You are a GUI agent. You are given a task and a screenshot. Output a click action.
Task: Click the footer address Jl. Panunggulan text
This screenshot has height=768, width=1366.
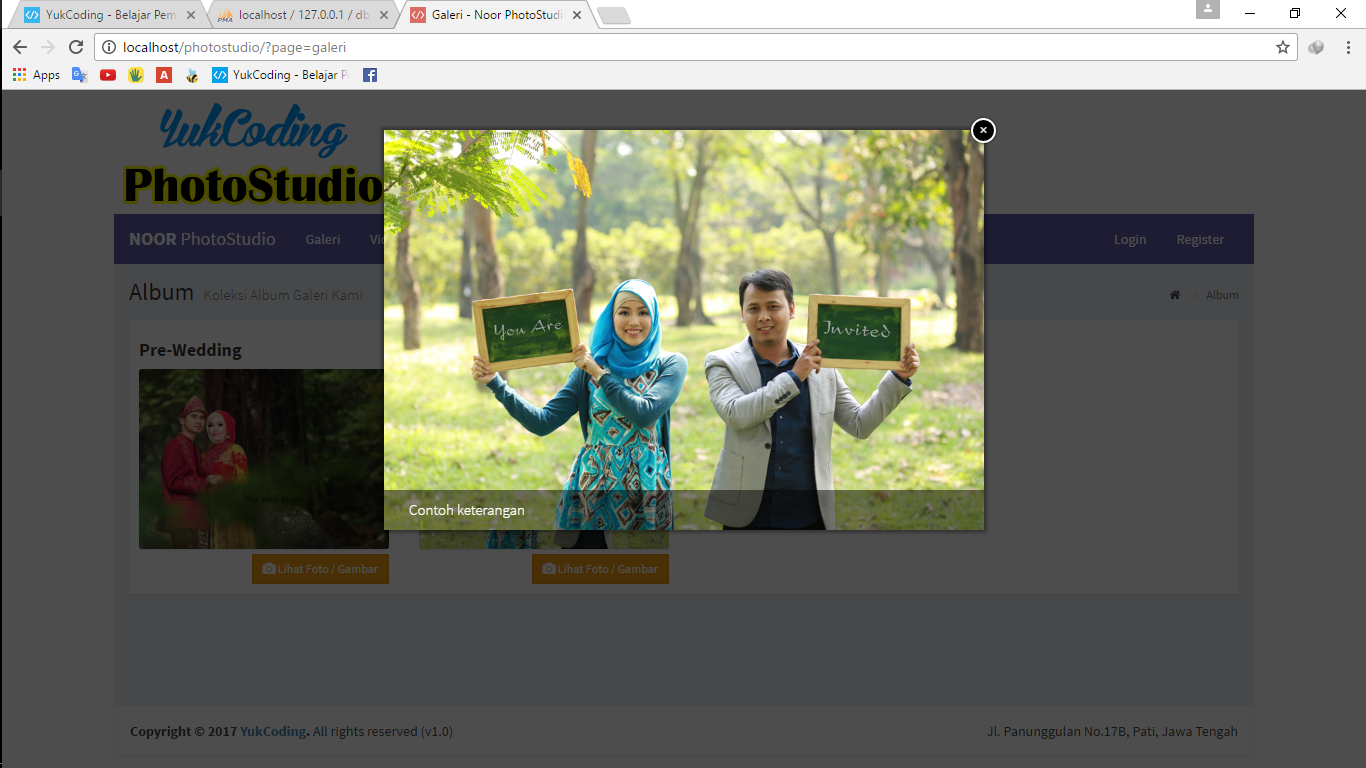pos(1112,731)
